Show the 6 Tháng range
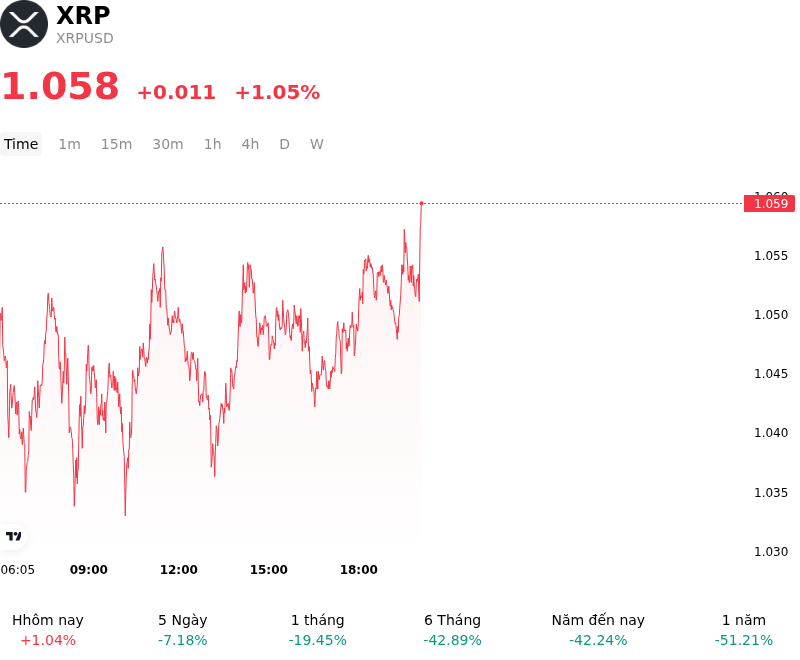 (453, 630)
